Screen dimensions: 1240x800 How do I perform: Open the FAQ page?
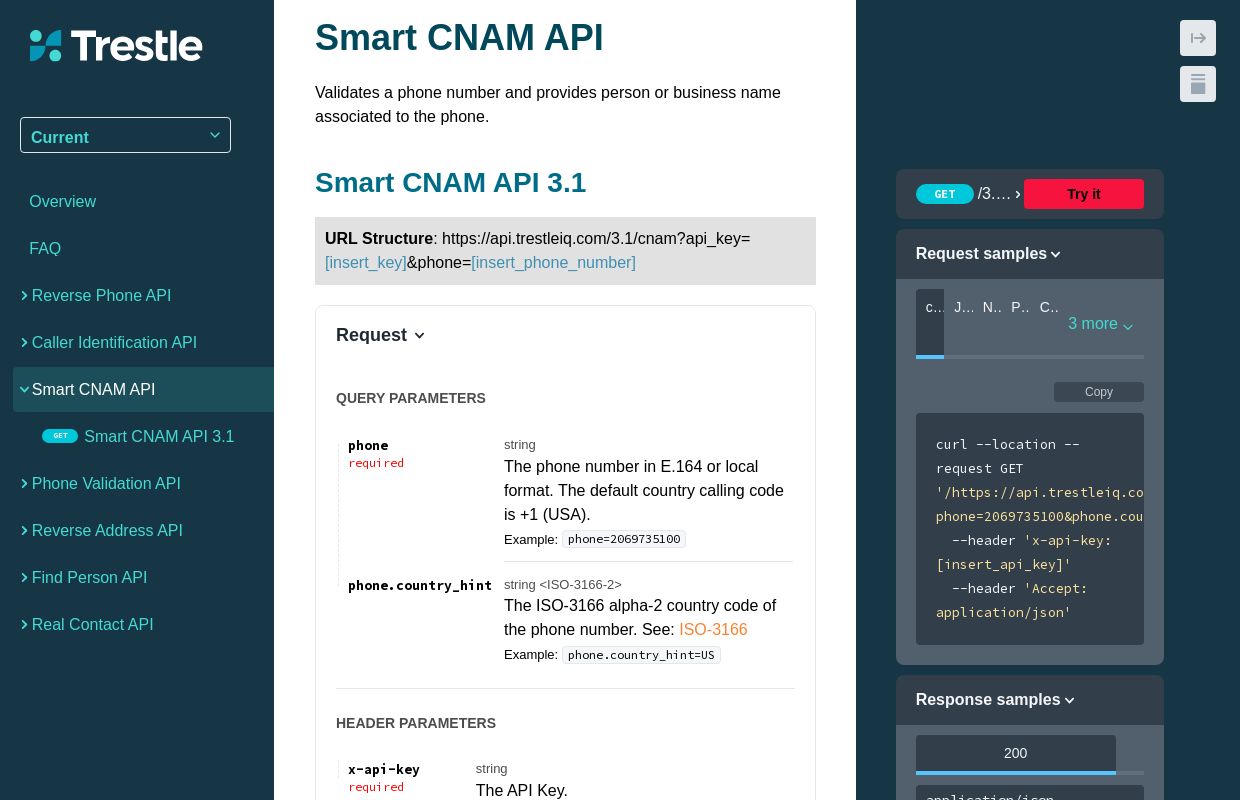(45, 248)
